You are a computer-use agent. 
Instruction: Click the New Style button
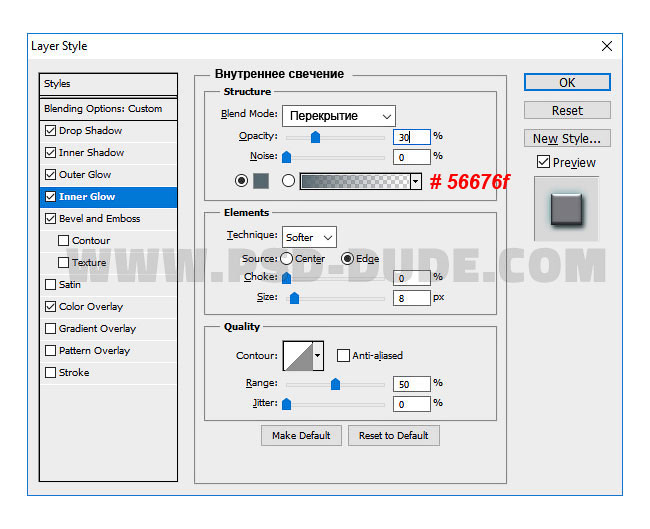pos(567,138)
